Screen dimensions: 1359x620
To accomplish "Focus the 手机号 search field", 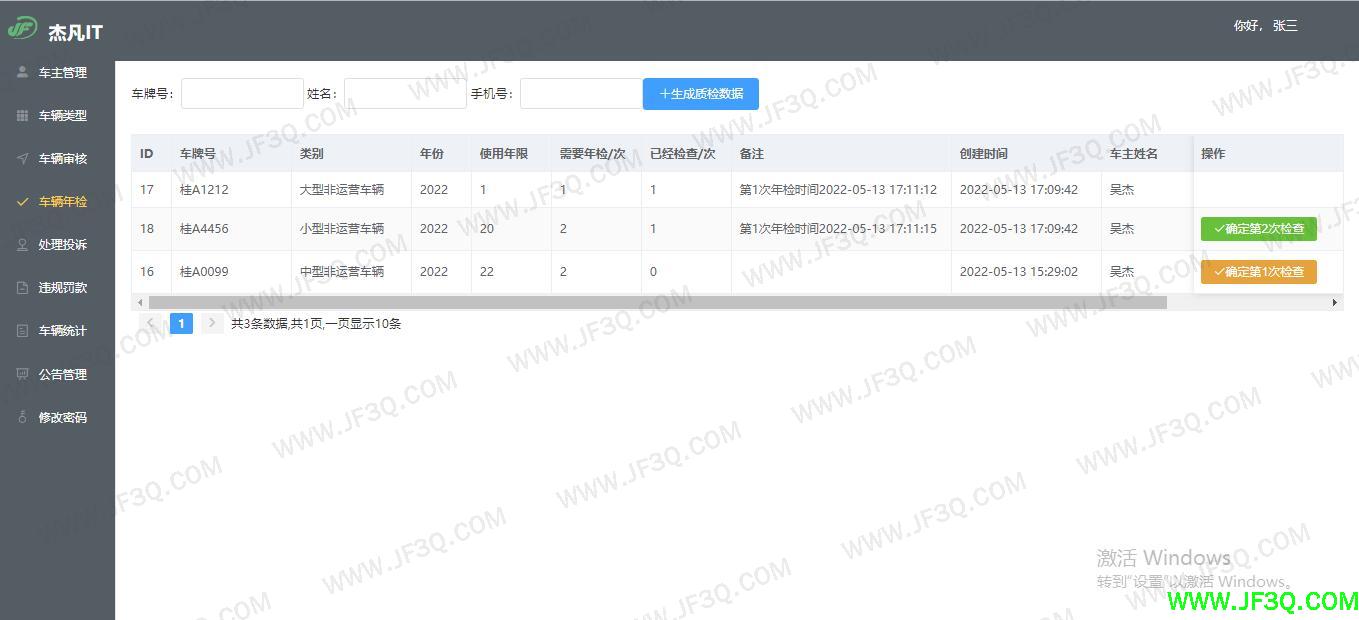I will click(580, 94).
